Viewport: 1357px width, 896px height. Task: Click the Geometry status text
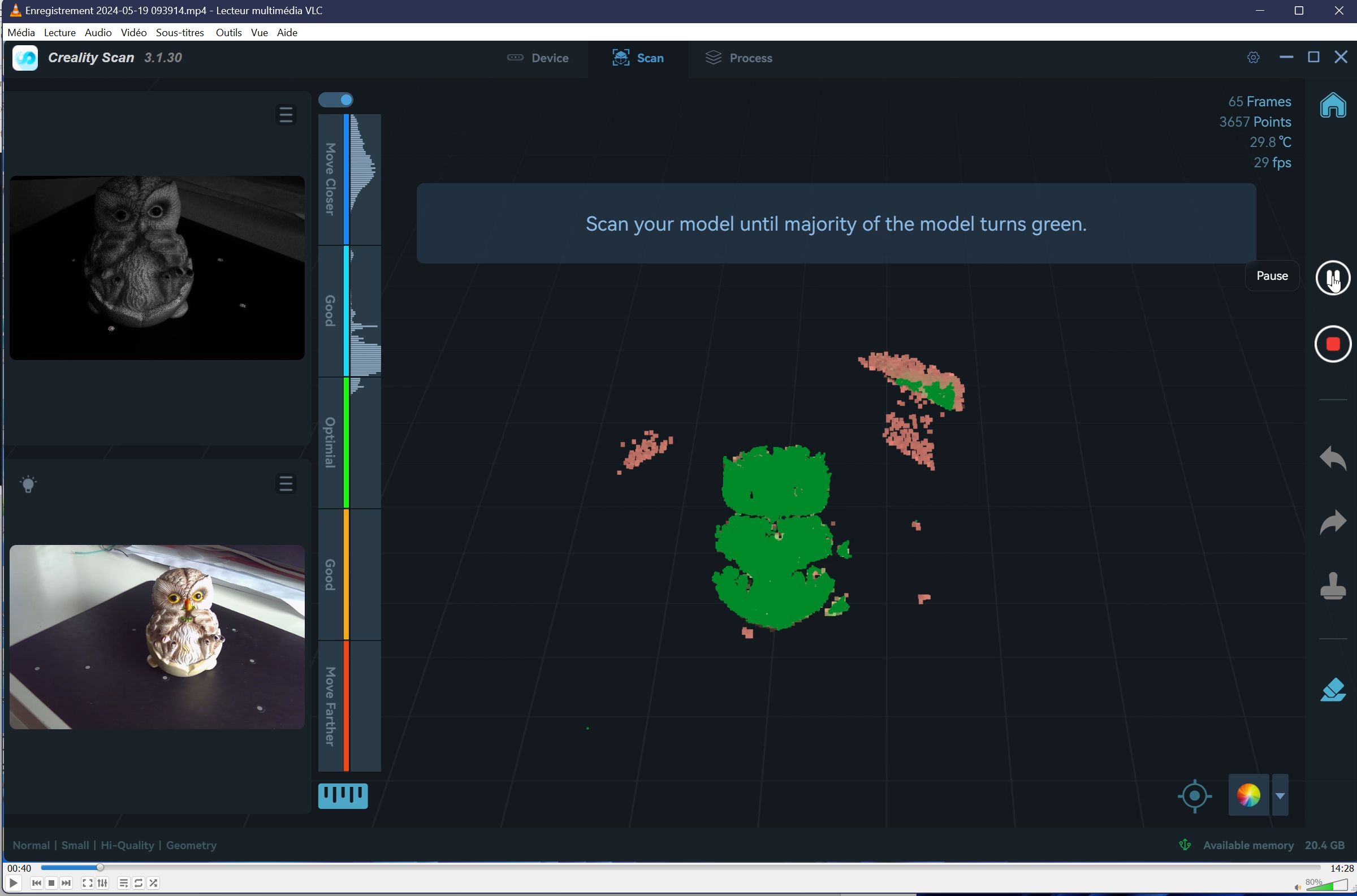[x=192, y=845]
